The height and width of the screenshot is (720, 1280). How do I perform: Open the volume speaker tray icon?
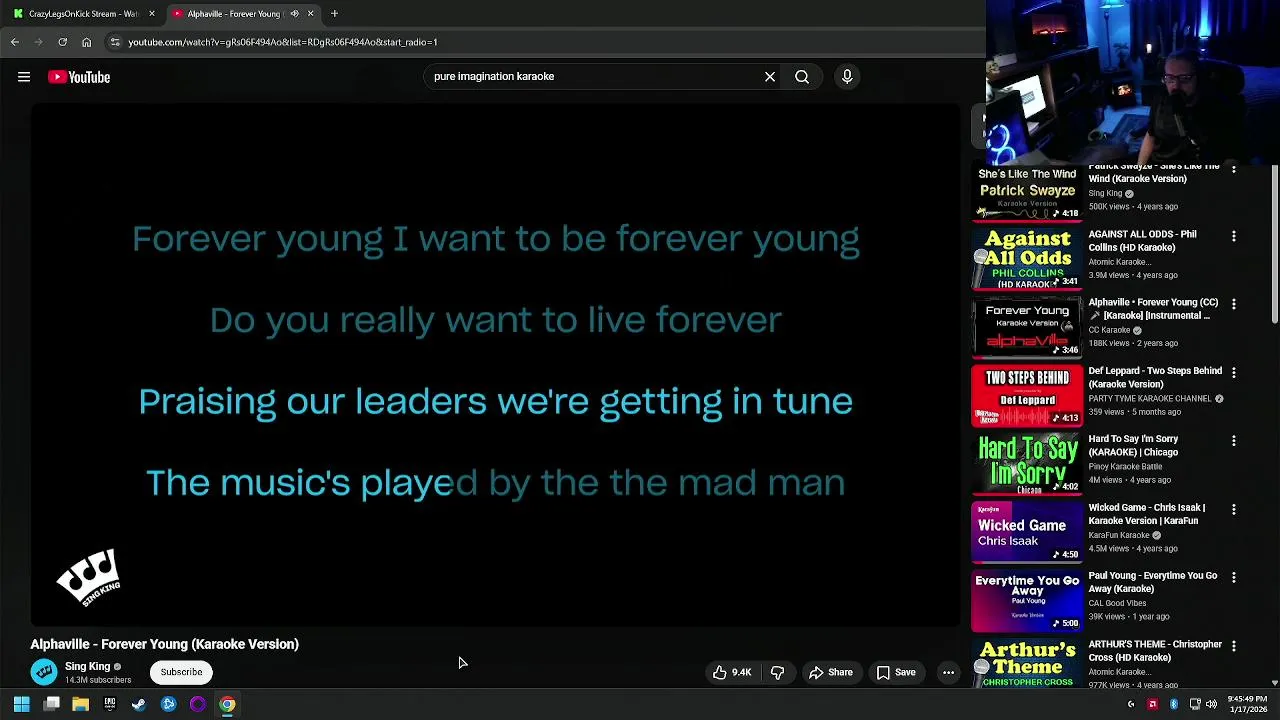pyautogui.click(x=1211, y=705)
